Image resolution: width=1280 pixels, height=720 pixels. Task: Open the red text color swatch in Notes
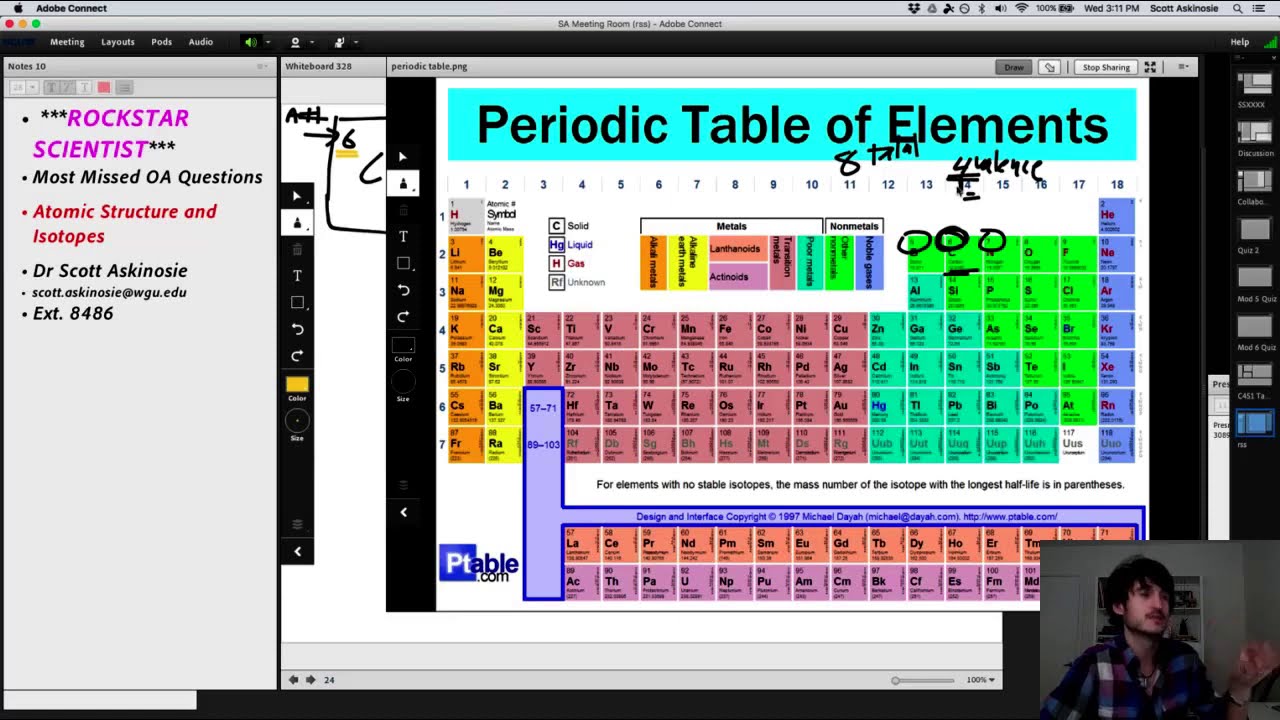point(104,88)
